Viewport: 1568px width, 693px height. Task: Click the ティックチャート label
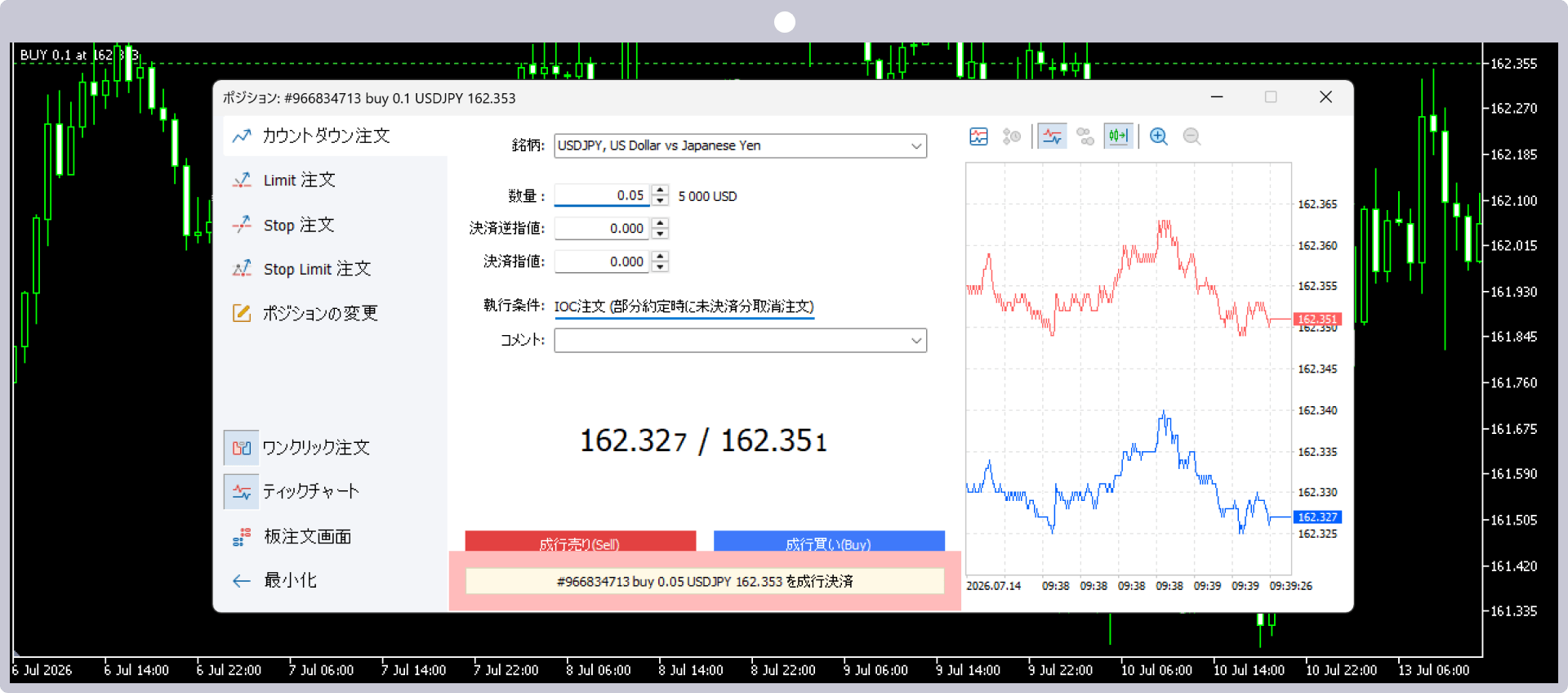tap(310, 492)
